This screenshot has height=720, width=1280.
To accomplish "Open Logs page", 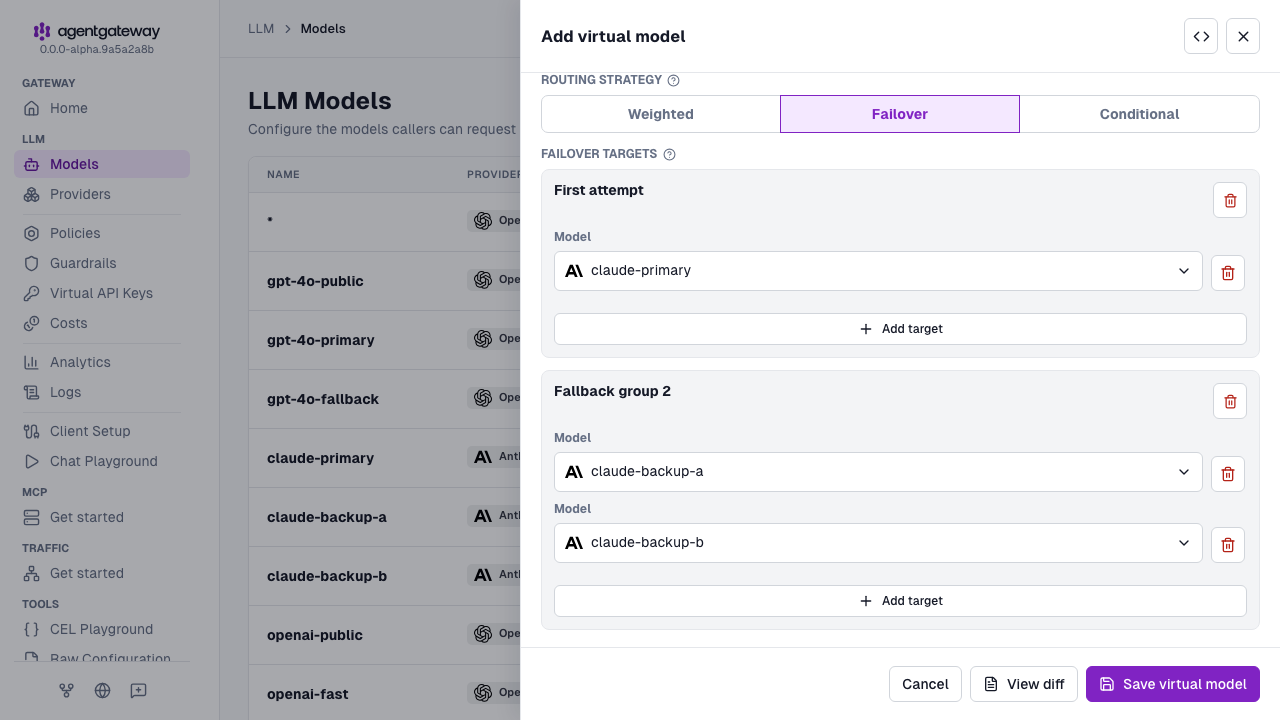I will click(x=102, y=392).
